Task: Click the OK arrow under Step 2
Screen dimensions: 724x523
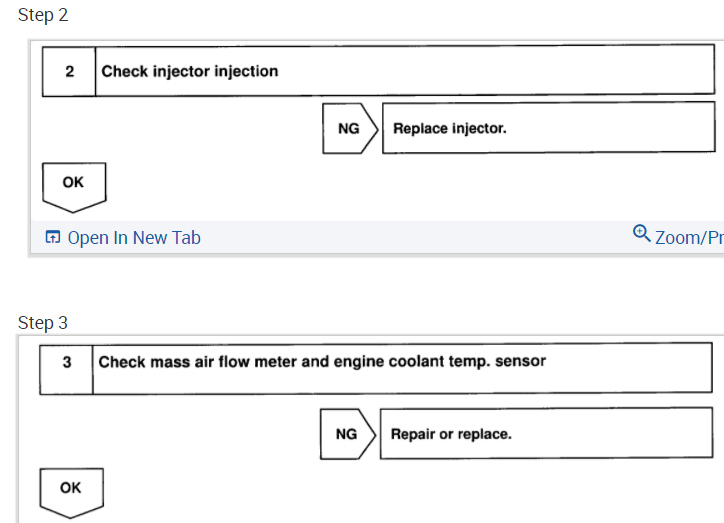Action: [74, 186]
